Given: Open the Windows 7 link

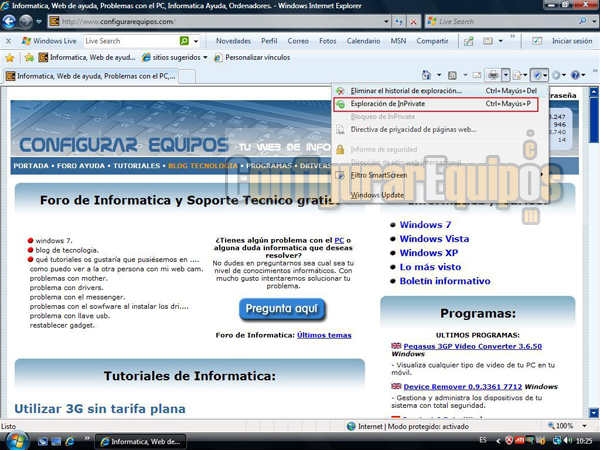Looking at the screenshot, I should pyautogui.click(x=426, y=225).
